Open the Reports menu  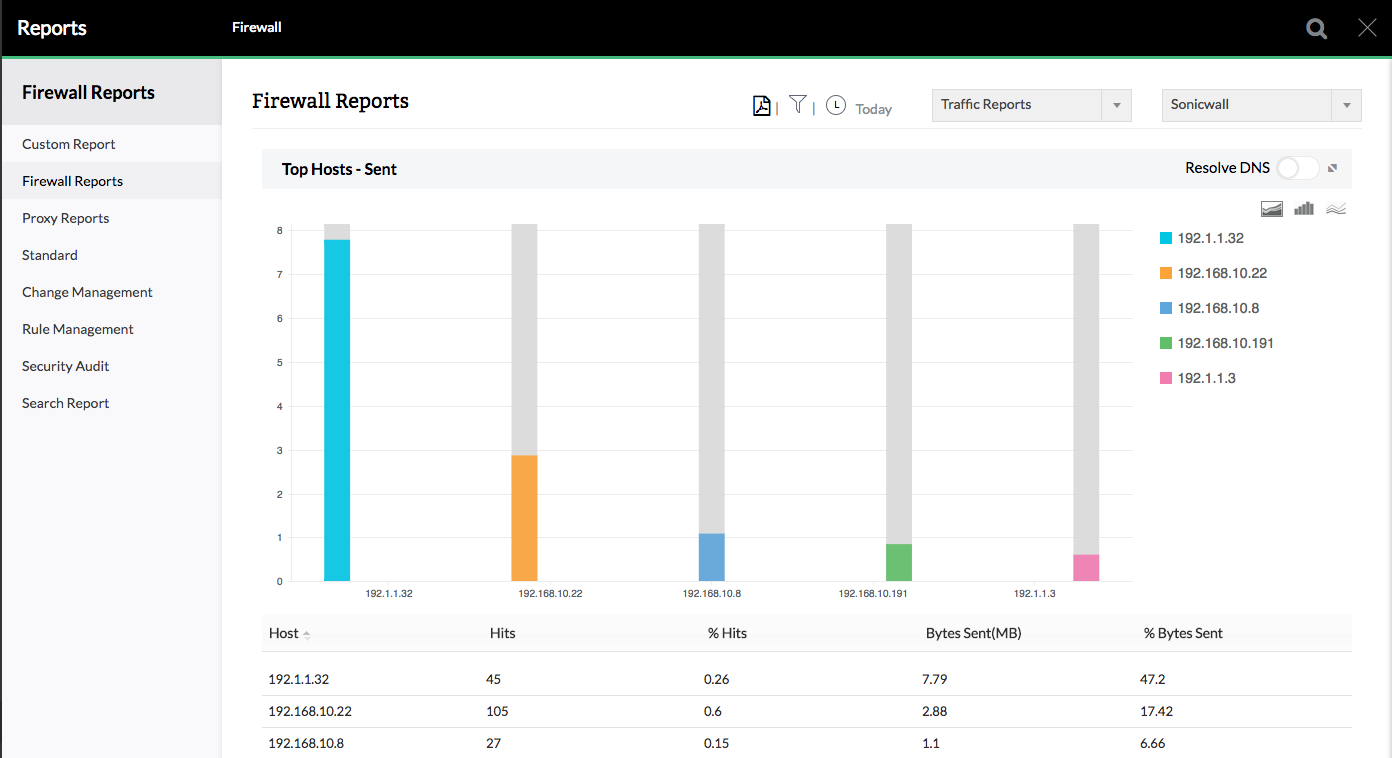[x=51, y=28]
